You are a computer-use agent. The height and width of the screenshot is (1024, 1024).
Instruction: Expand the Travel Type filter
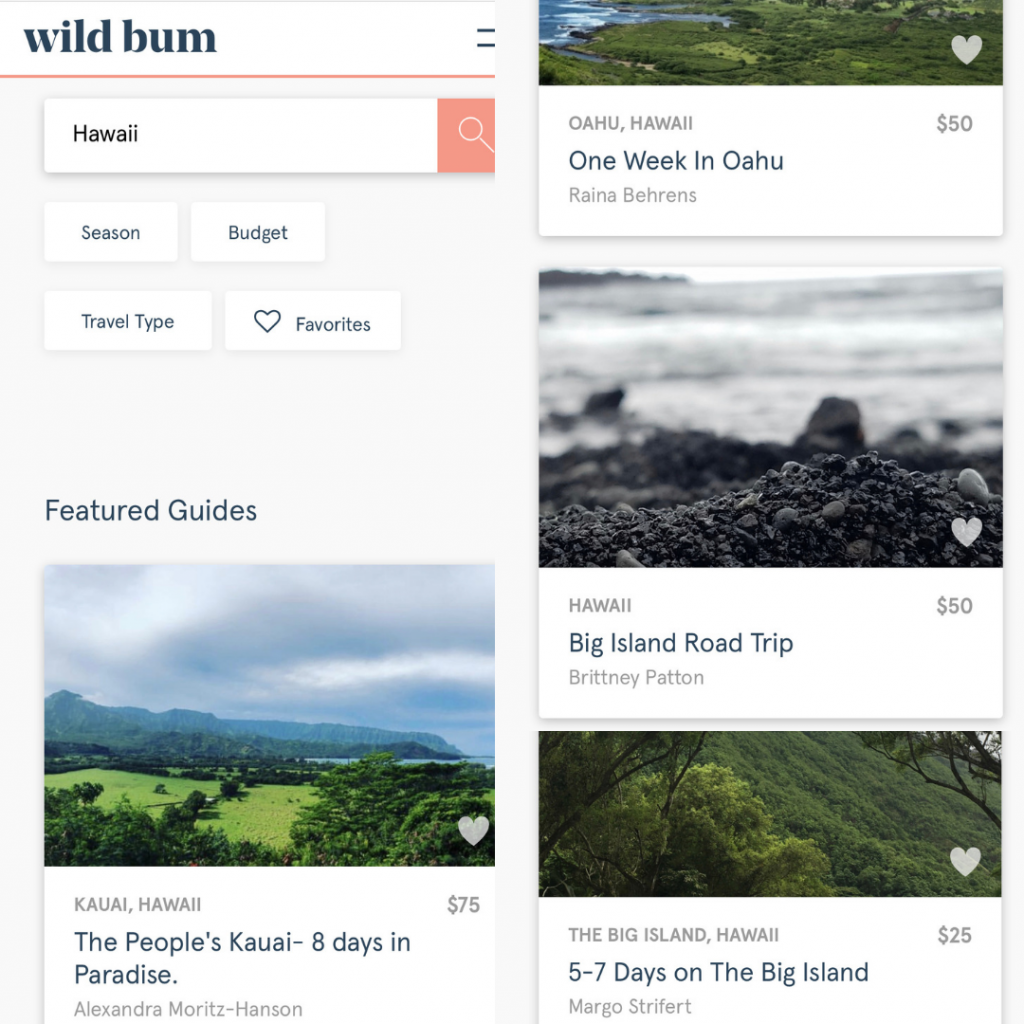[127, 321]
